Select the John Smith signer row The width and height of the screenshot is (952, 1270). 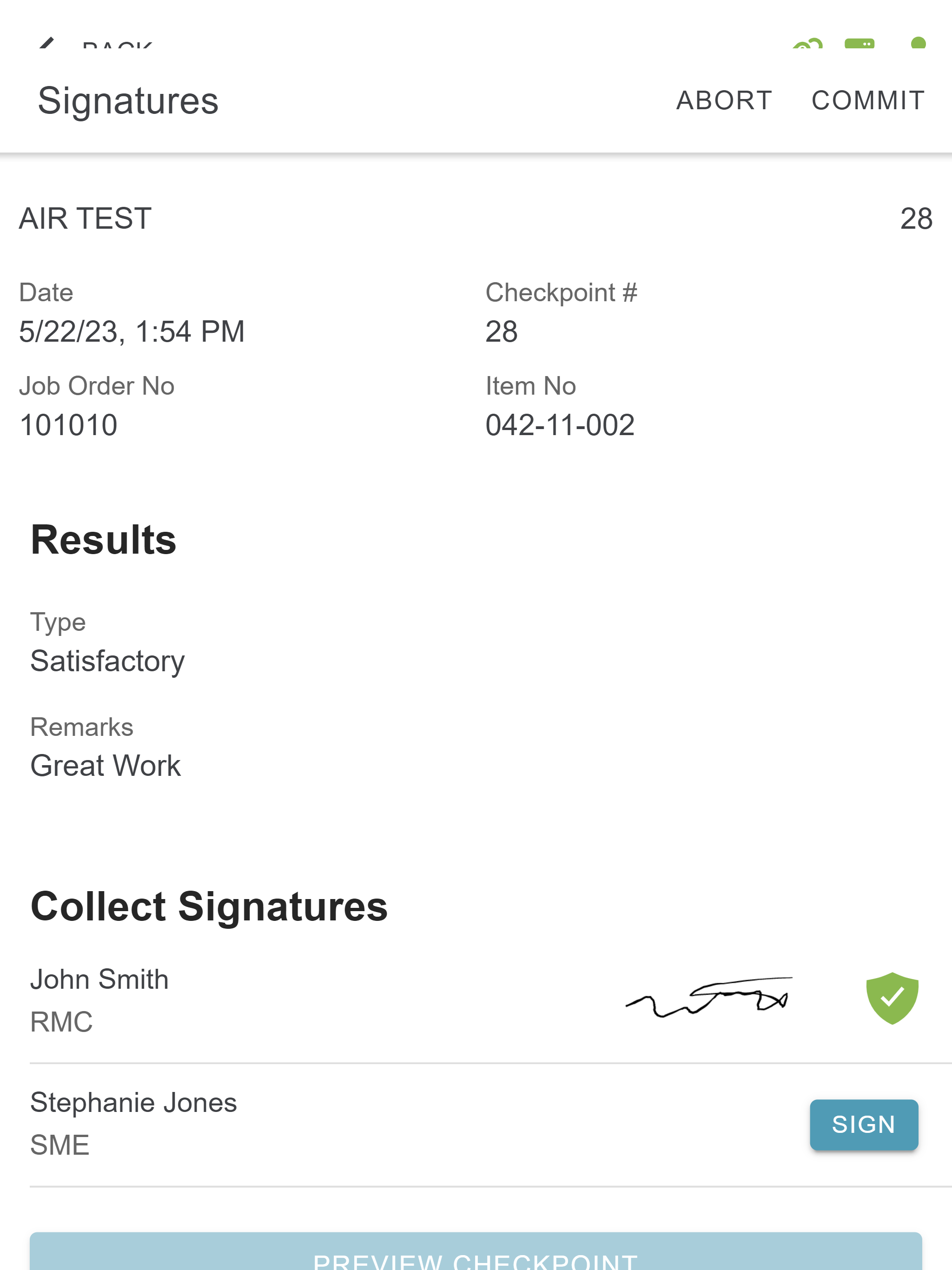(491, 1000)
